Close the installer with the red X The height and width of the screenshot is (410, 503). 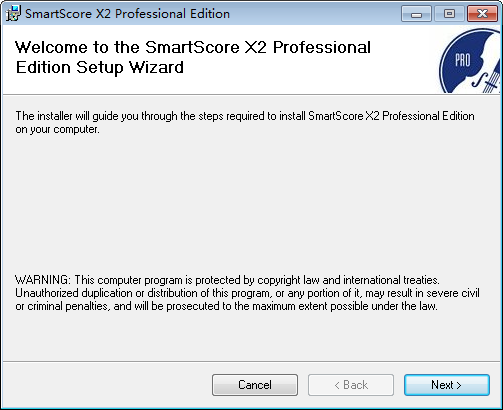click(482, 14)
